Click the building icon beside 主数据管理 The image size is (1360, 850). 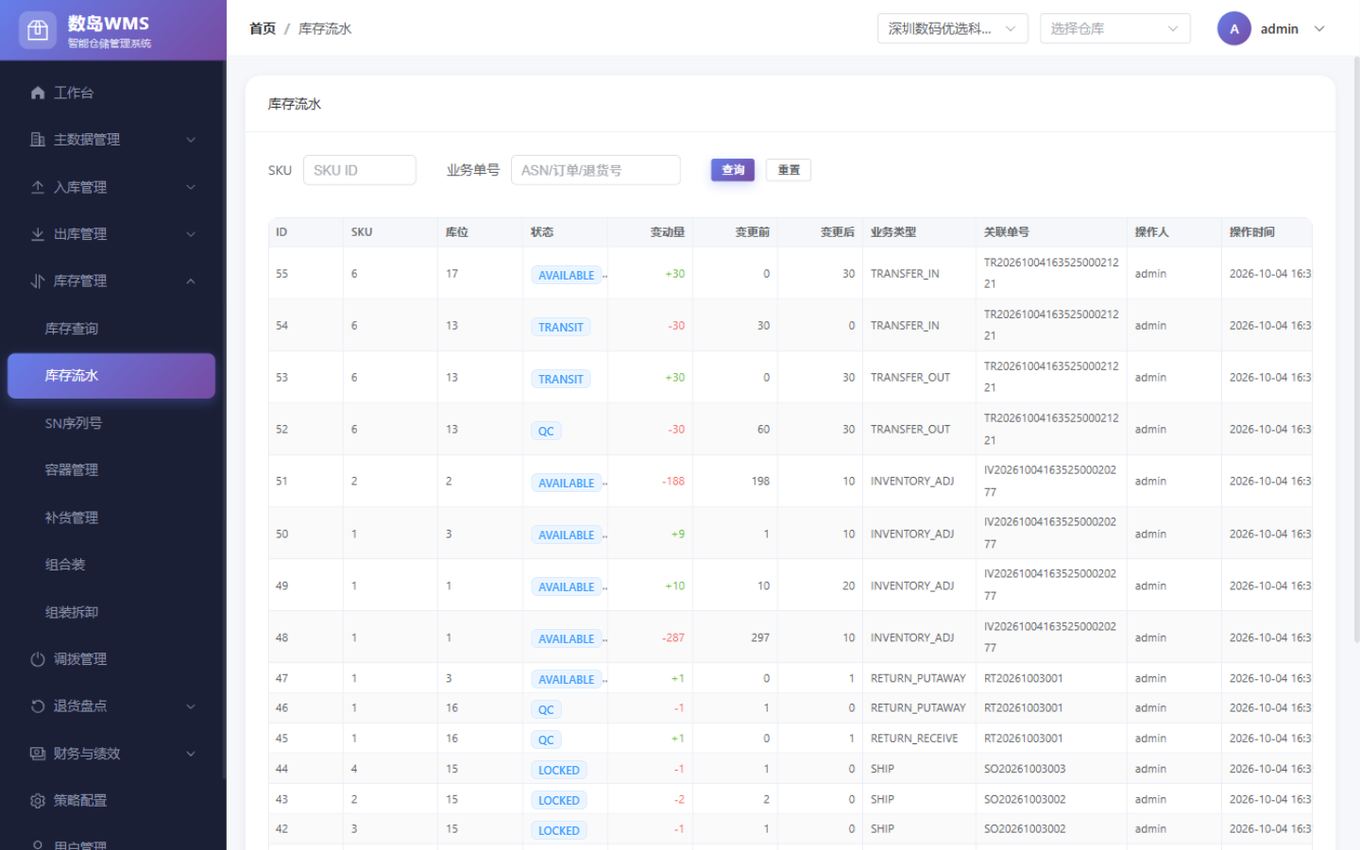click(38, 140)
